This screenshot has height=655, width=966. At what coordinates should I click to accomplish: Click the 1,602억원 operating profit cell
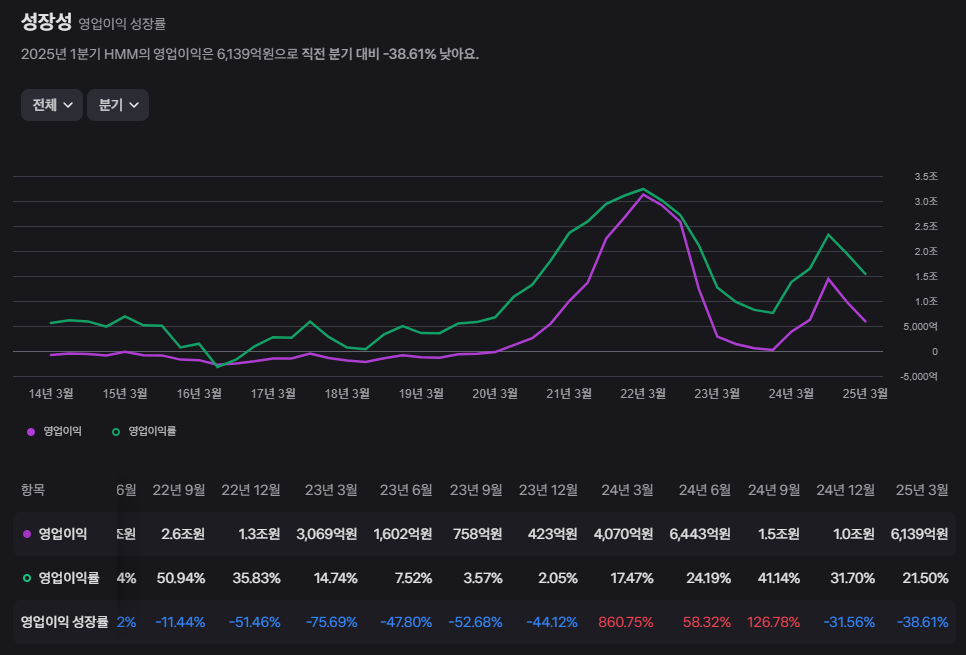pyautogui.click(x=403, y=534)
